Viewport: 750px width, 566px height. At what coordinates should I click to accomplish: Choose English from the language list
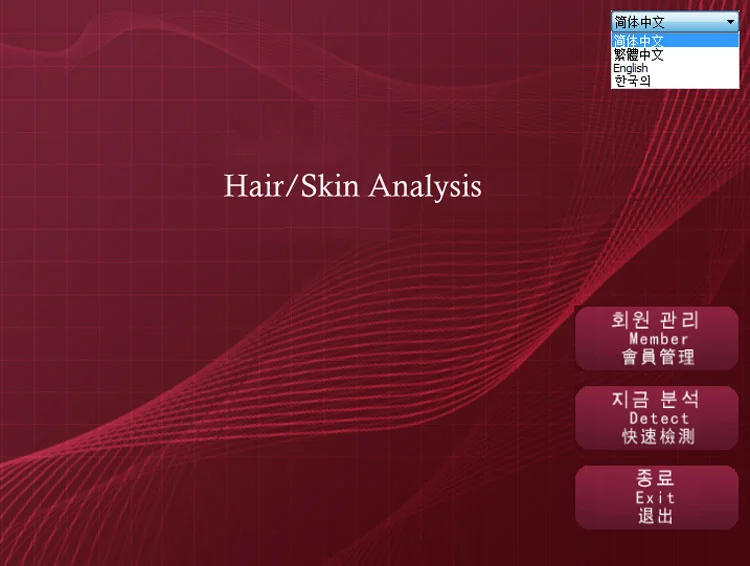point(675,68)
